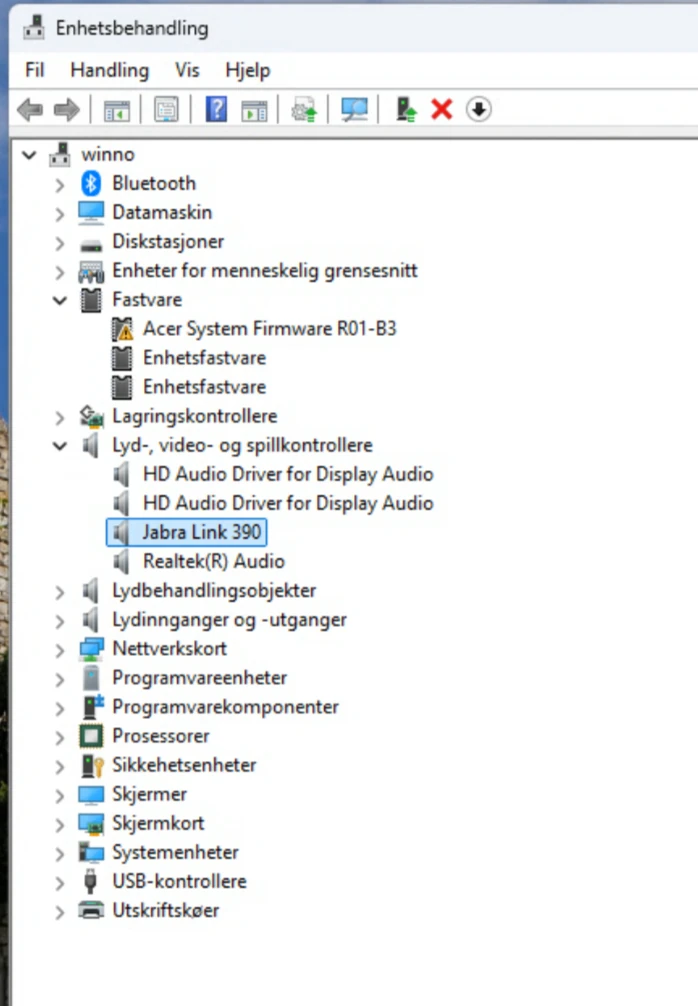Click the Nettverkskort network icon
698x1006 pixels.
[x=91, y=649]
